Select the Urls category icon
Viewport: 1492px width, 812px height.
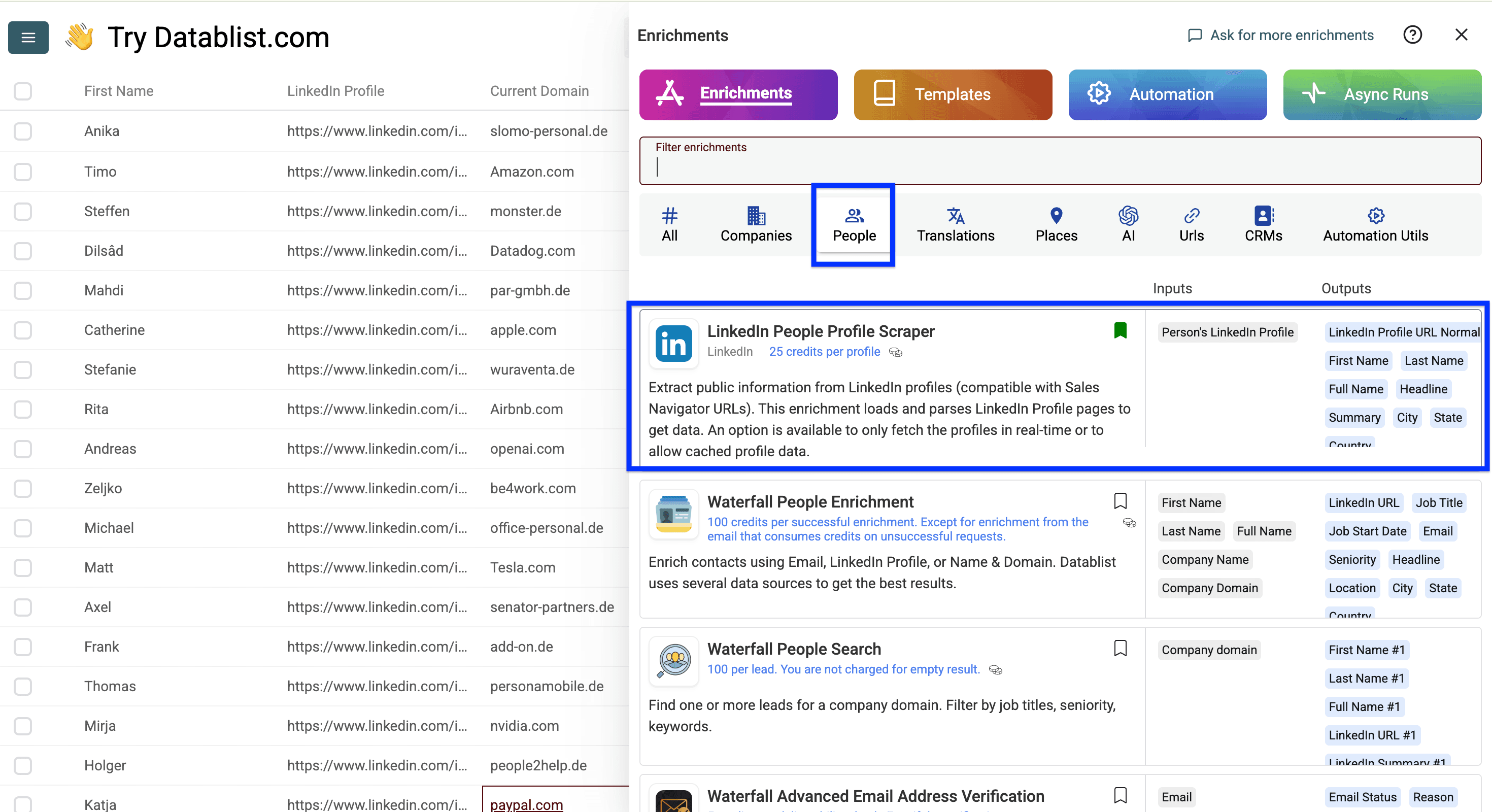[x=1192, y=225]
